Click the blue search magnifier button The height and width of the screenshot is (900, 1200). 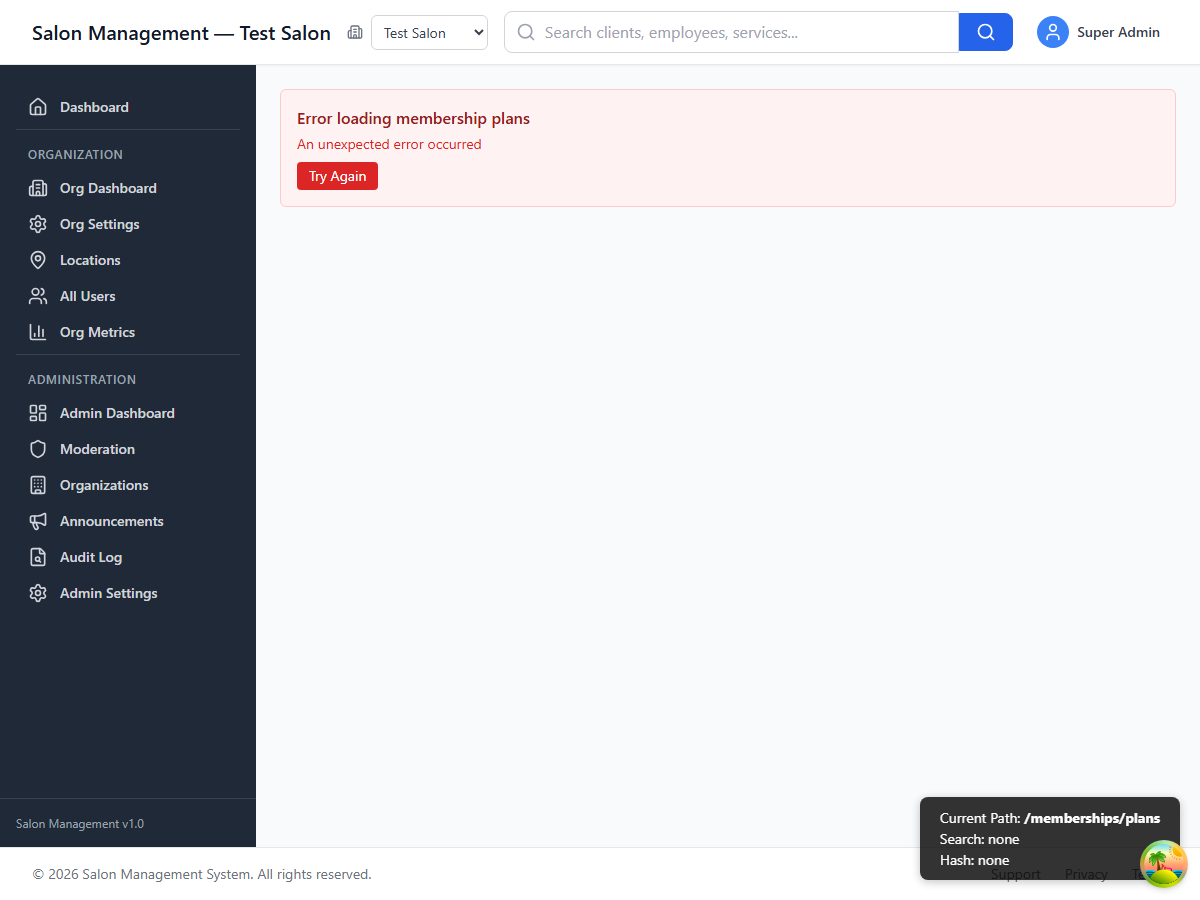985,32
